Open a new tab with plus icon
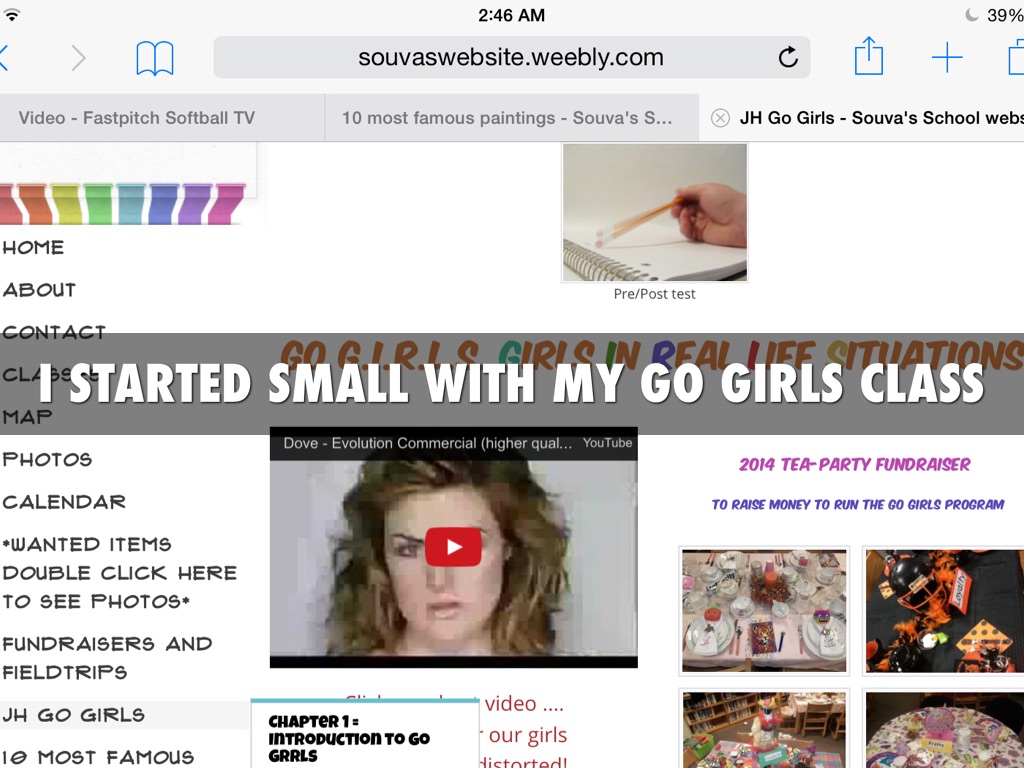Image resolution: width=1024 pixels, height=768 pixels. click(x=946, y=58)
